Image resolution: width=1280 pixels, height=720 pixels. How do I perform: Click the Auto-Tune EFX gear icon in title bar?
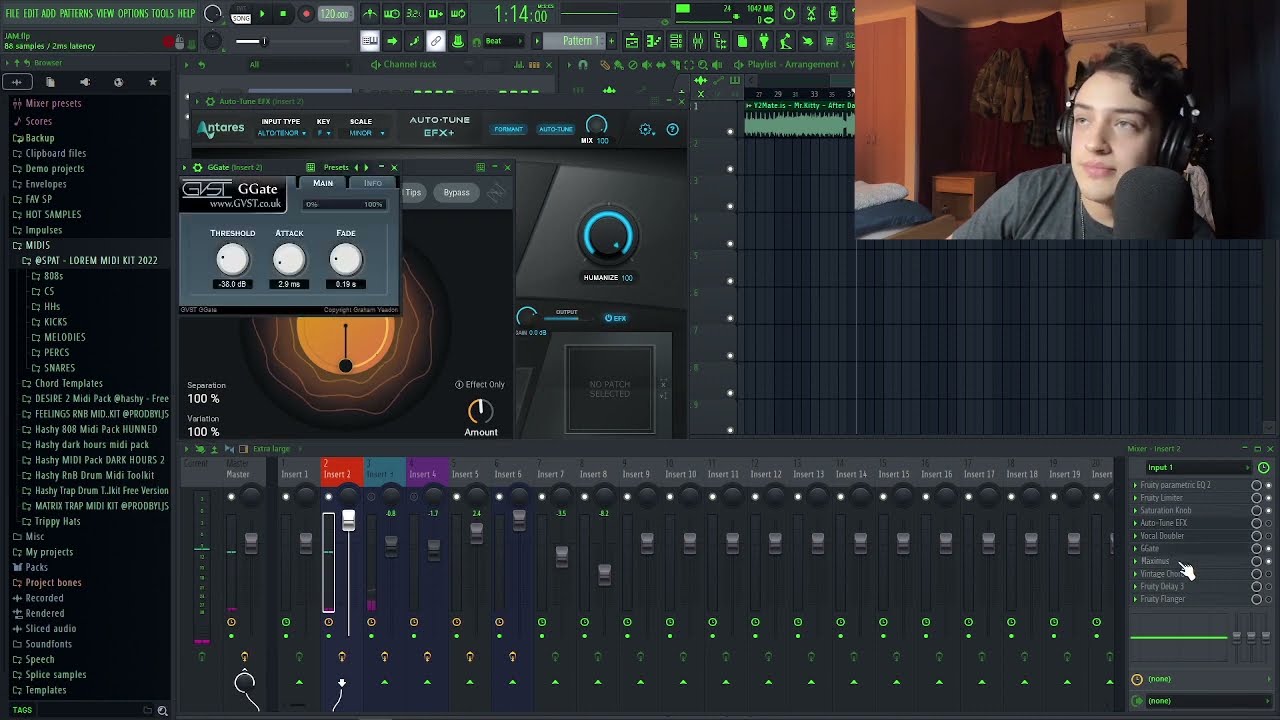click(x=209, y=101)
